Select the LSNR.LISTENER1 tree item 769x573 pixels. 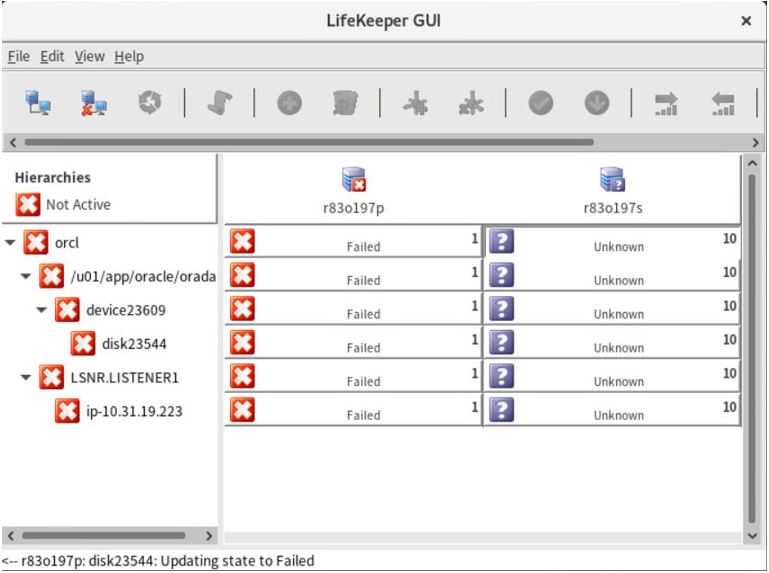125,377
